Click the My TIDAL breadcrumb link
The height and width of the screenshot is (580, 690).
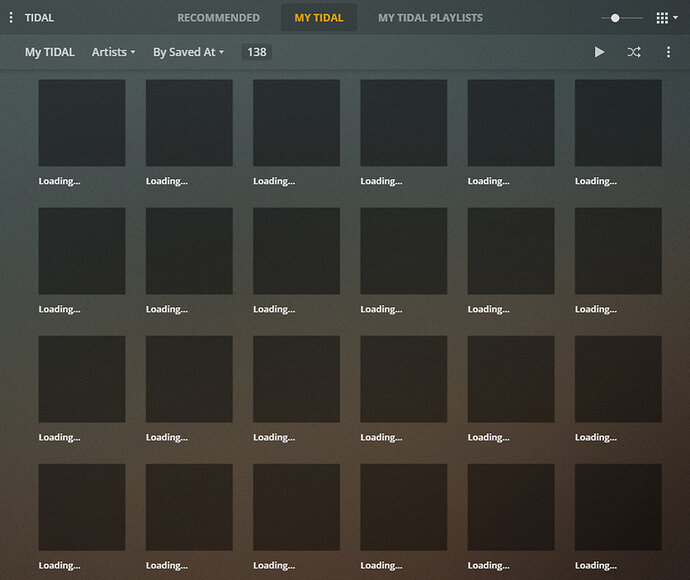click(x=49, y=52)
